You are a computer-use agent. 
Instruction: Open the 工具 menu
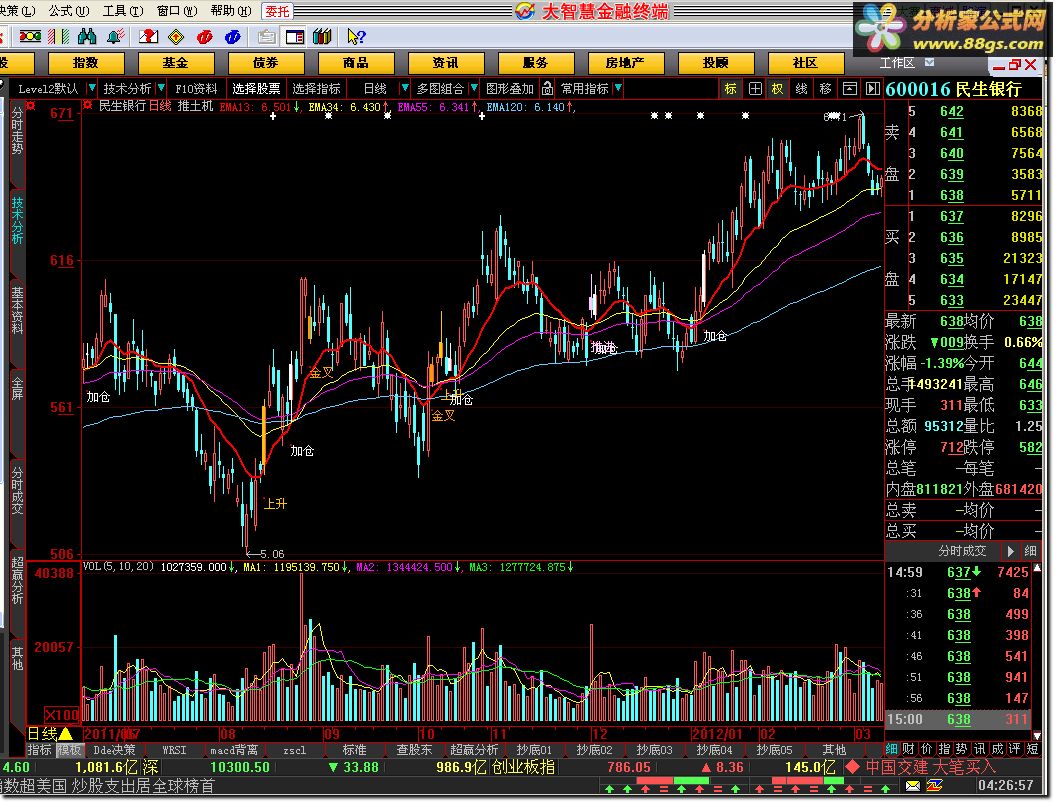[x=122, y=10]
